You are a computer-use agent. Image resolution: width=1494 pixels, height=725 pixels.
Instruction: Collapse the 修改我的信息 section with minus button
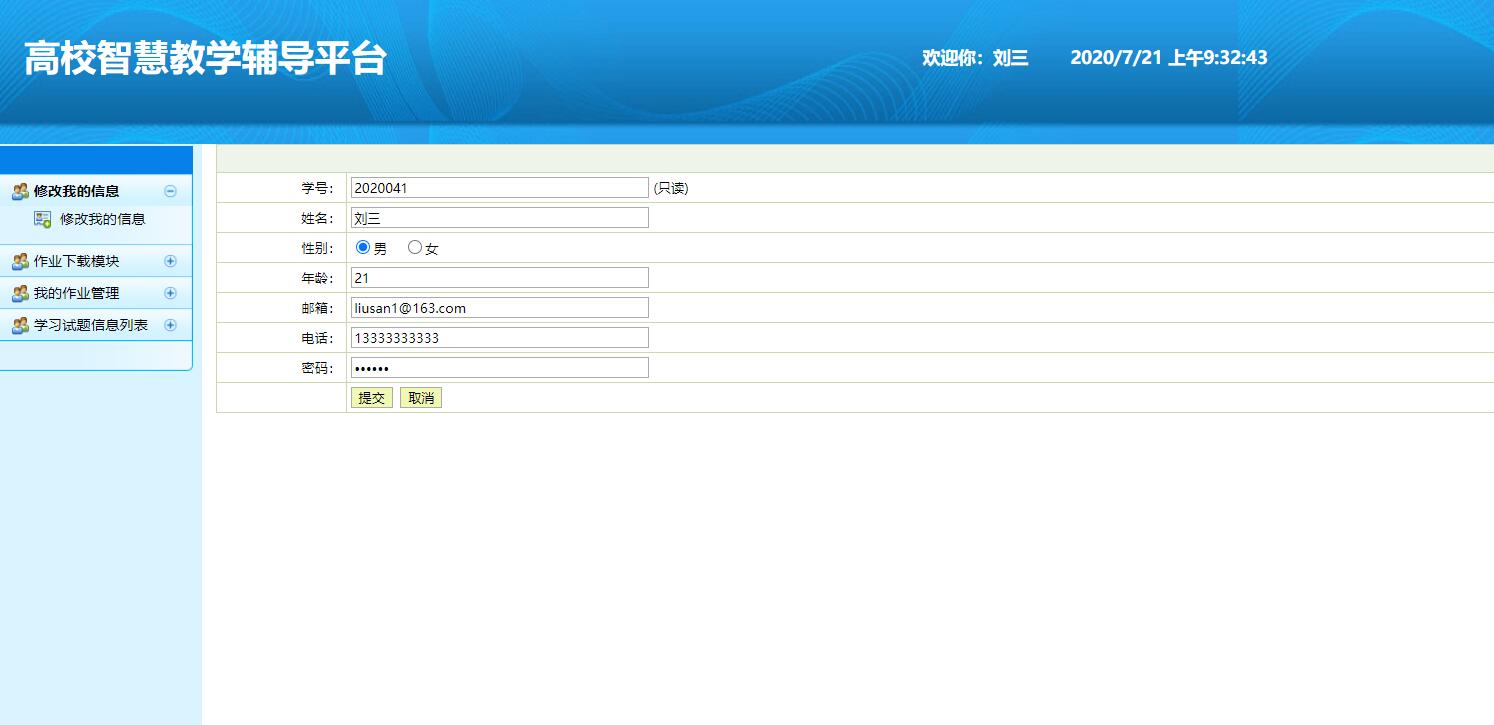coord(170,191)
